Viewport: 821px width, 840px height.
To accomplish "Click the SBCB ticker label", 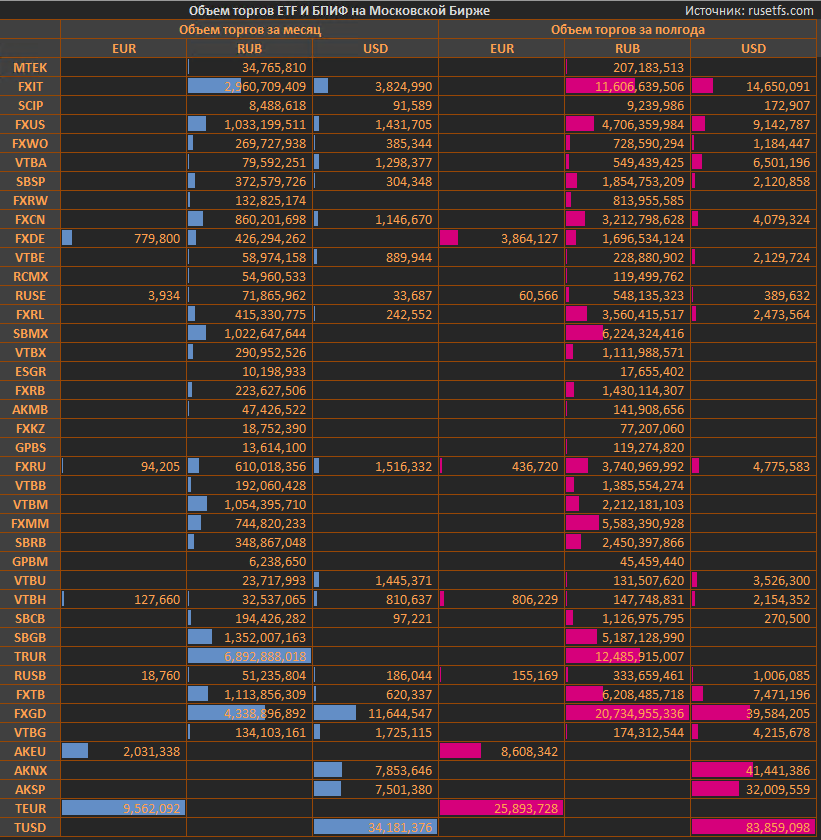I will coord(30,619).
